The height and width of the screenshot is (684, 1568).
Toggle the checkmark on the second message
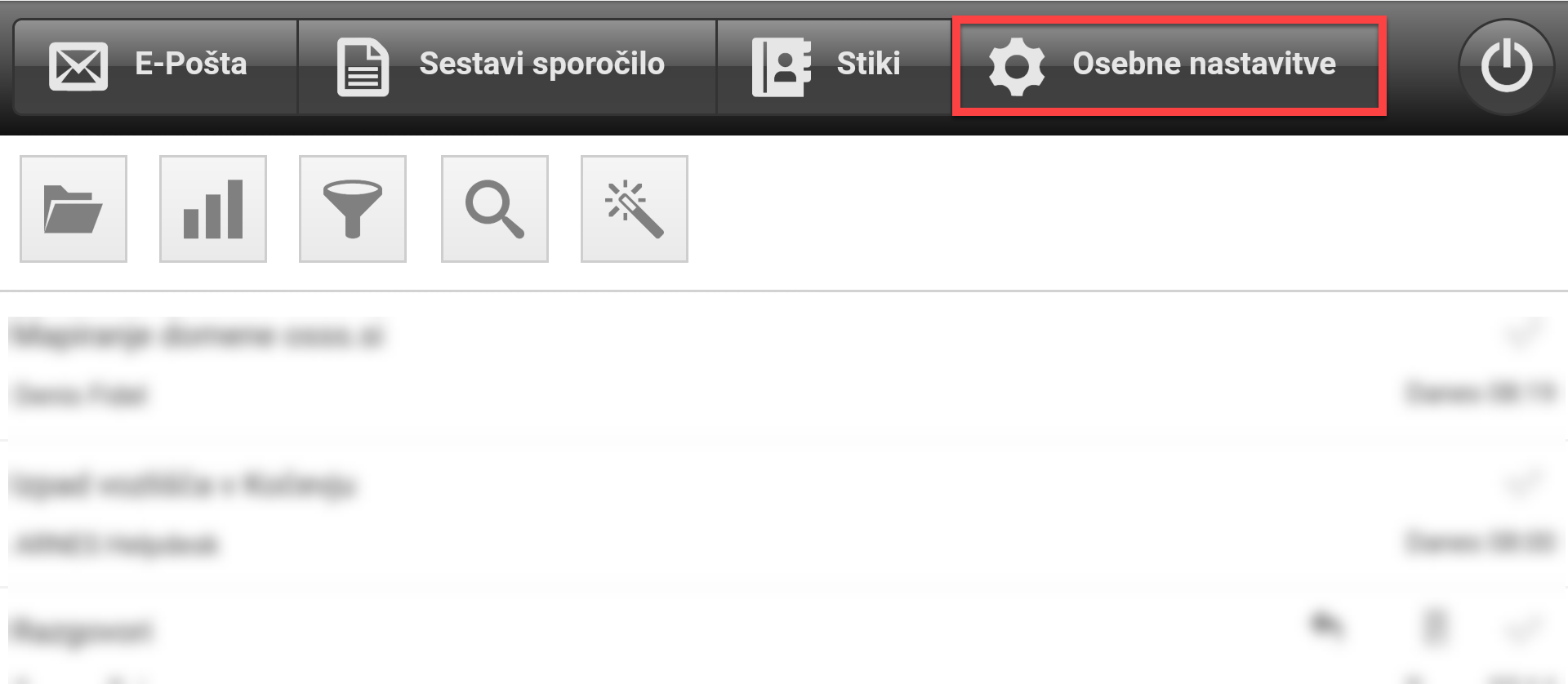click(x=1523, y=483)
